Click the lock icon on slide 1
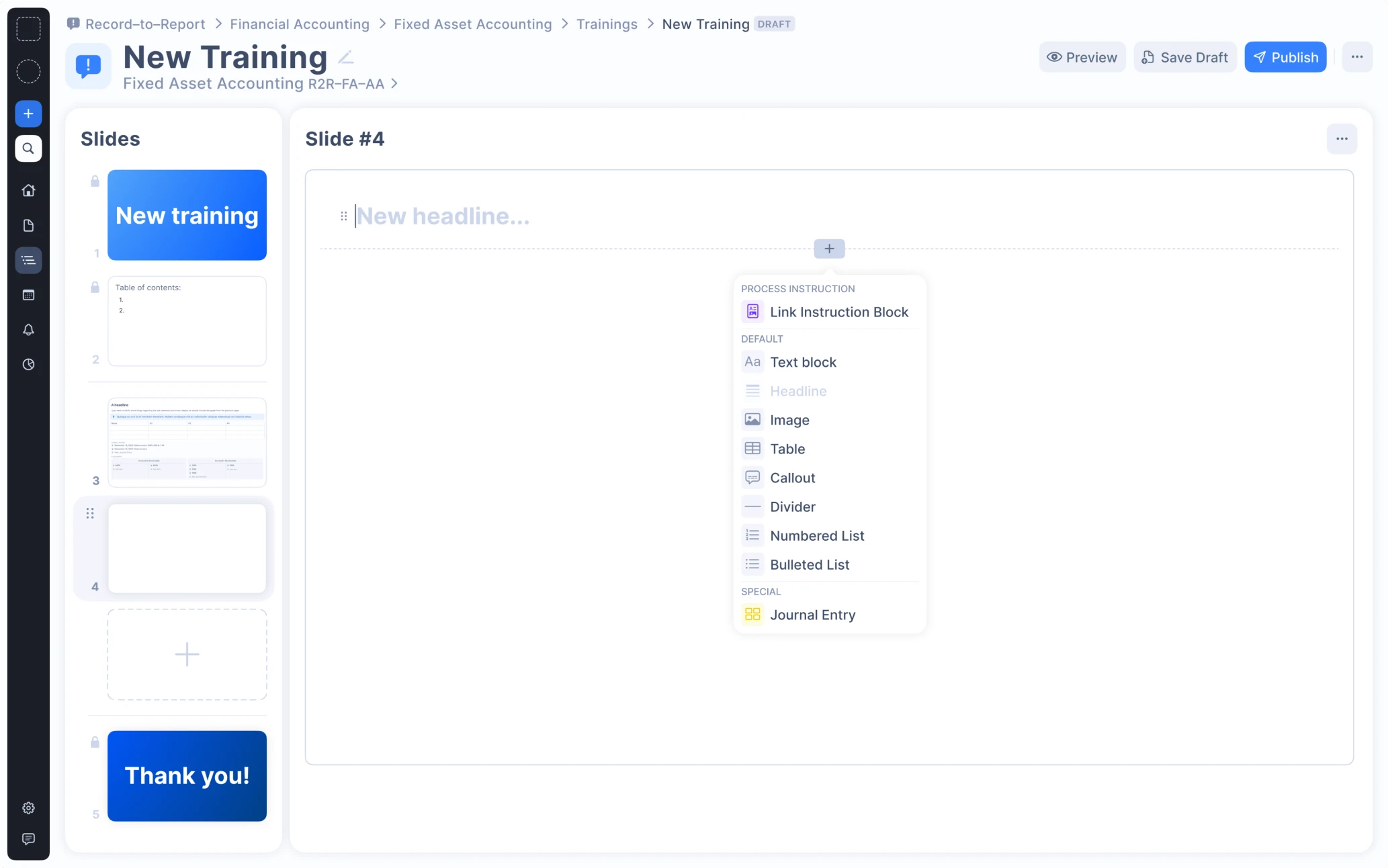 pos(95,181)
